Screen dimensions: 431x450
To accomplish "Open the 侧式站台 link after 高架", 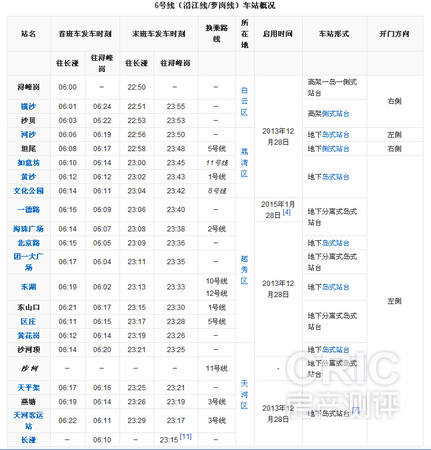I will click(336, 114).
